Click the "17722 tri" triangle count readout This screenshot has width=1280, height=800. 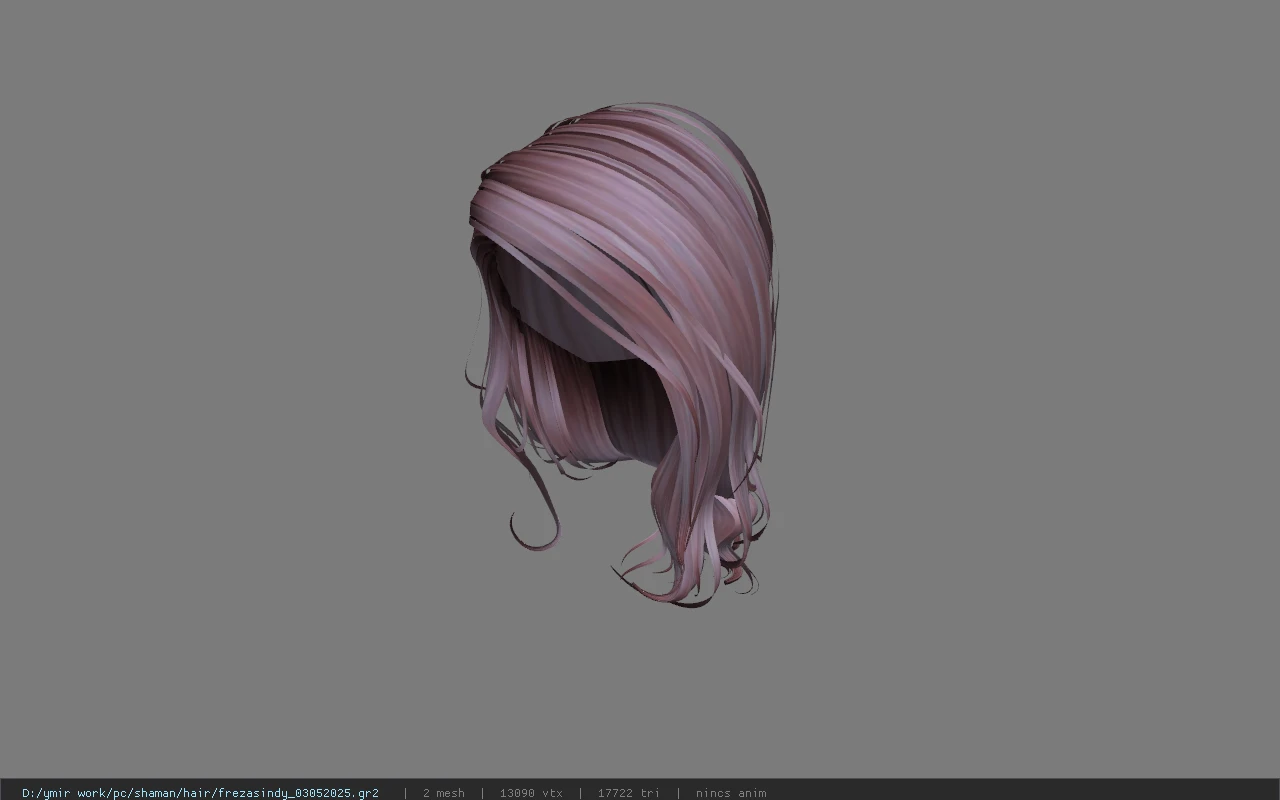(628, 793)
